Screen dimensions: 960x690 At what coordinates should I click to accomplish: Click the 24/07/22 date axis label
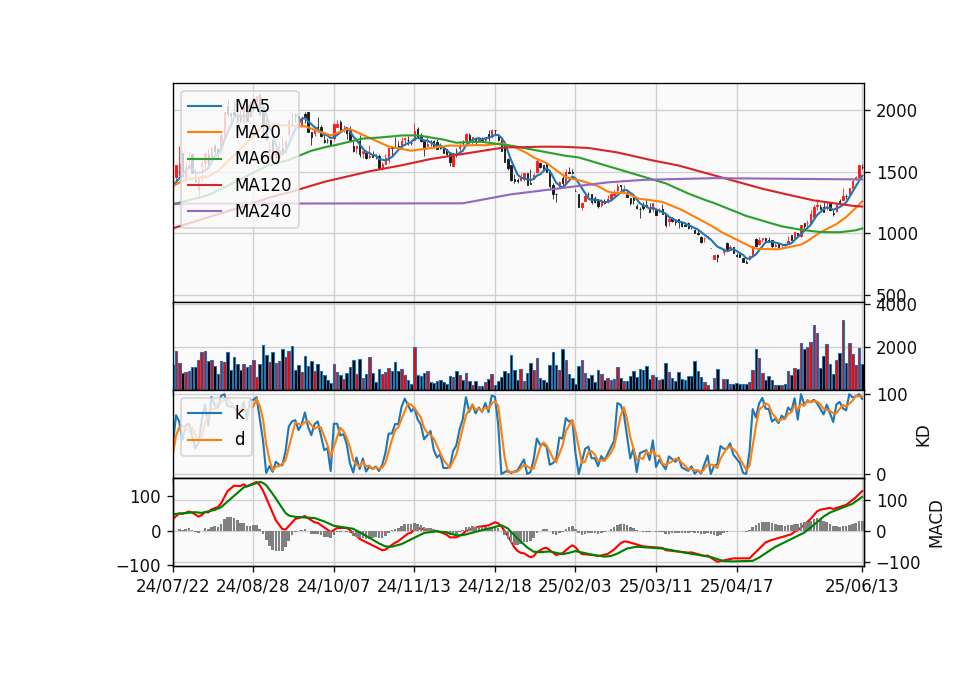173,586
